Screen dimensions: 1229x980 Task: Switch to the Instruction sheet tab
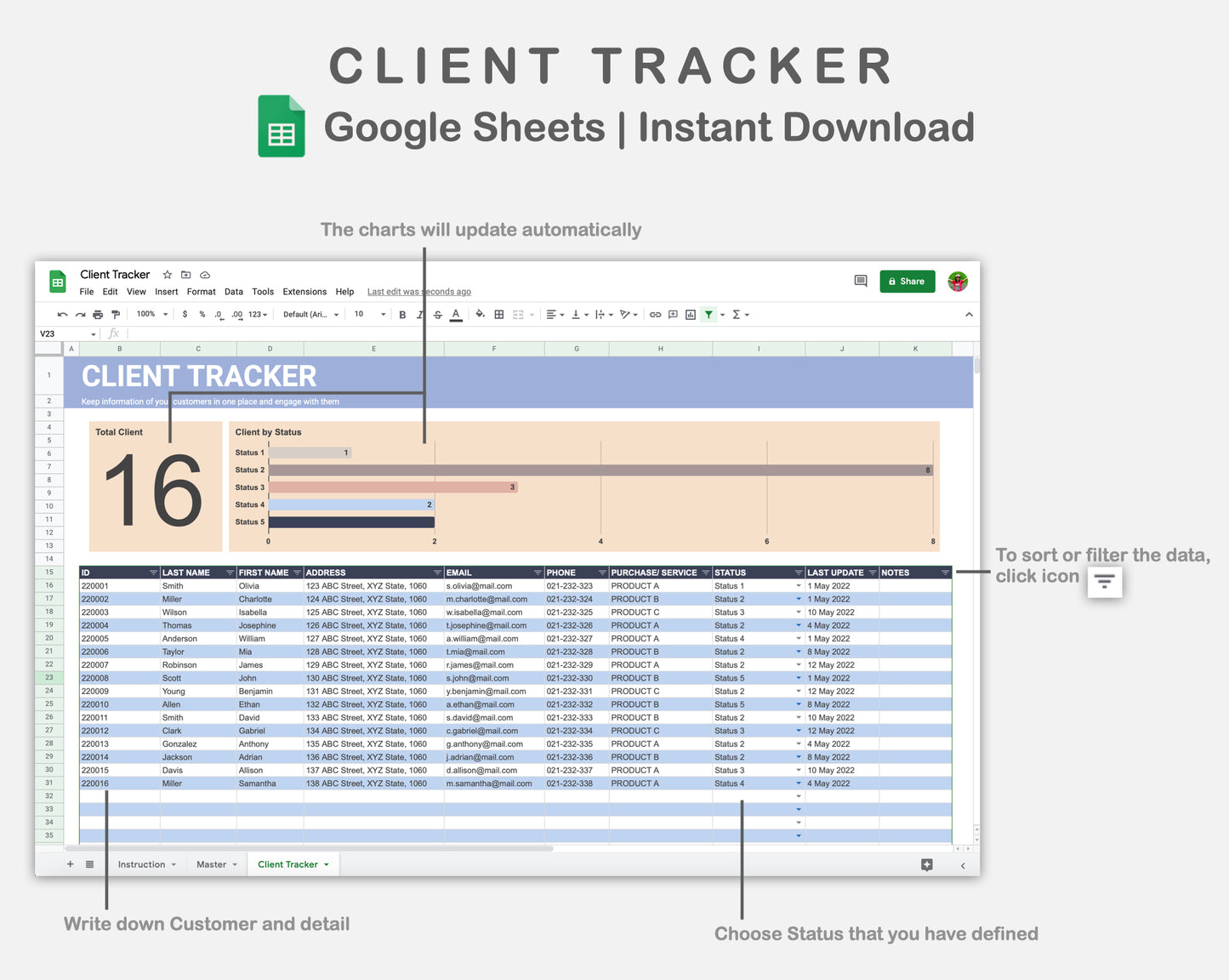143,864
